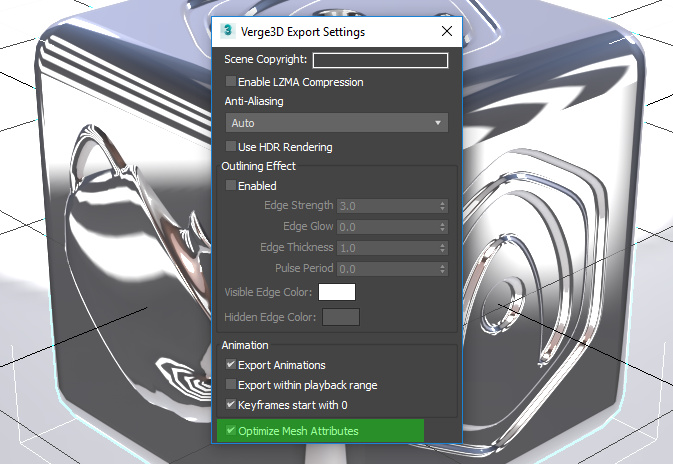Click the Scene Copyright text field
The height and width of the screenshot is (464, 673).
(x=380, y=60)
